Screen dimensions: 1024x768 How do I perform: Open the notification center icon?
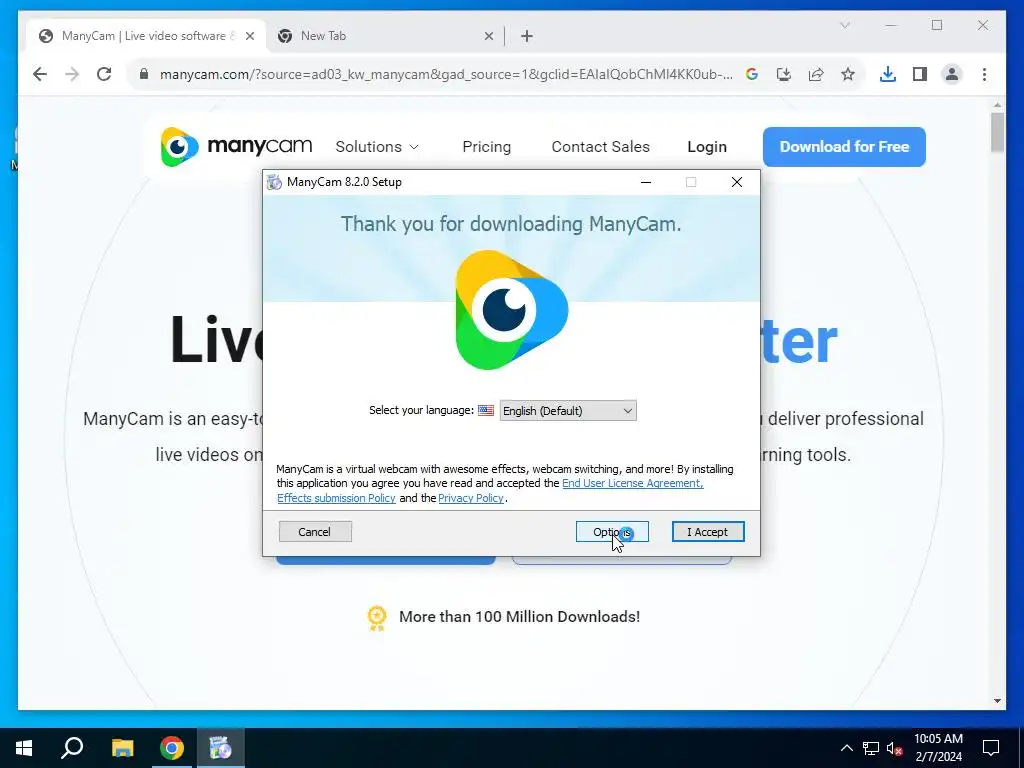click(x=991, y=748)
